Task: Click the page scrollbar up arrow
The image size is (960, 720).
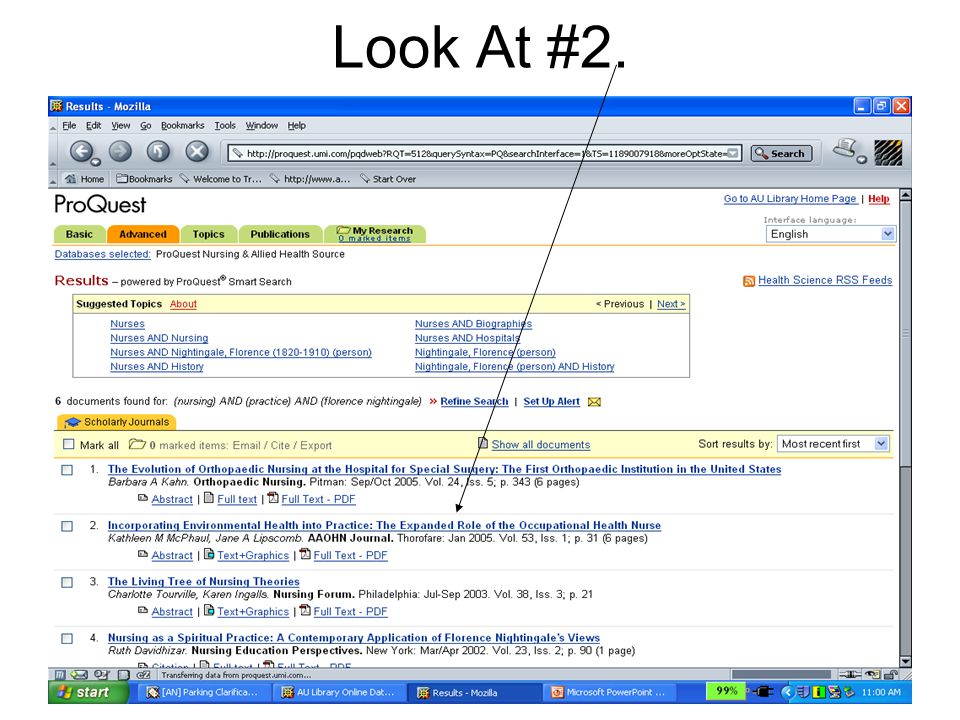Action: (906, 195)
